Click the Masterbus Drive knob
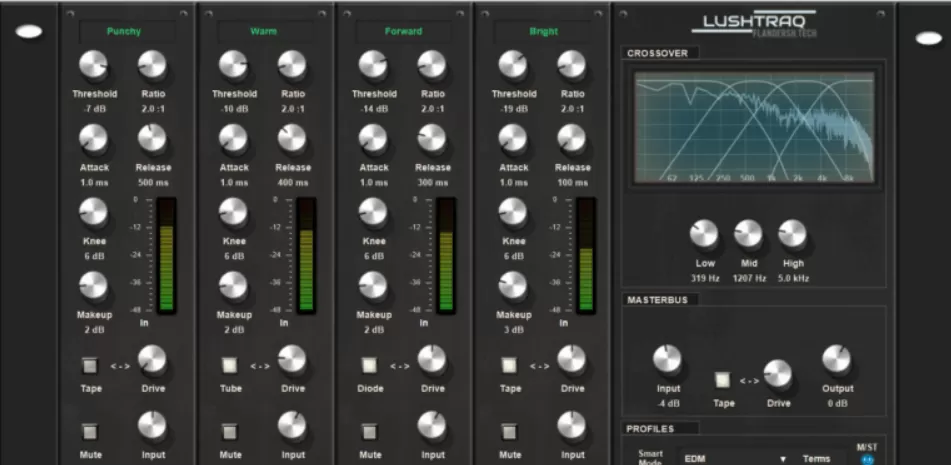The height and width of the screenshot is (465, 951). [x=778, y=374]
